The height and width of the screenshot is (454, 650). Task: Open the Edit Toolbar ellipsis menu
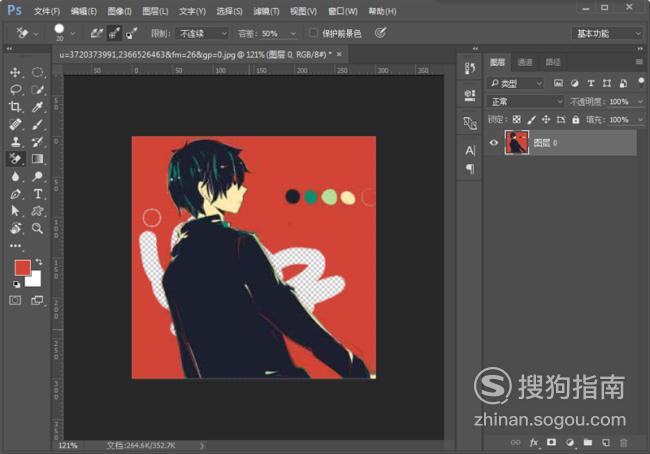tap(15, 245)
